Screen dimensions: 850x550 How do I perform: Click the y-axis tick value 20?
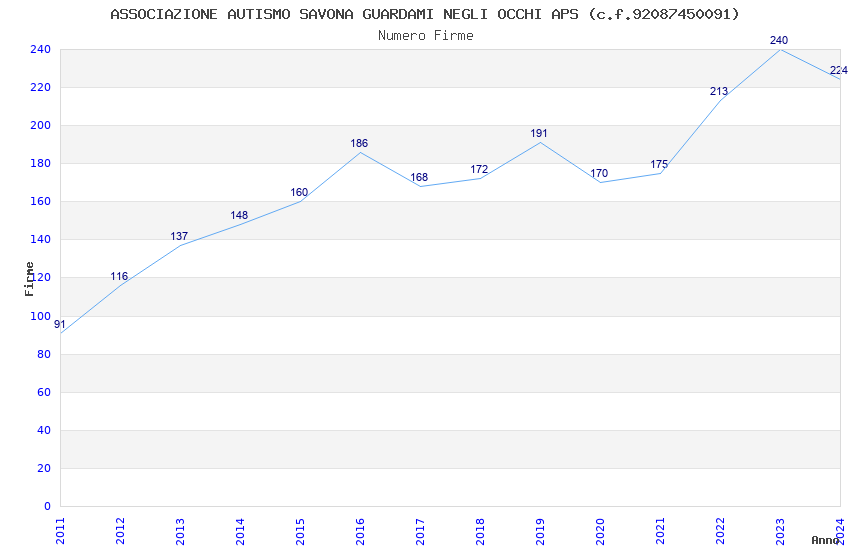[x=44, y=468]
